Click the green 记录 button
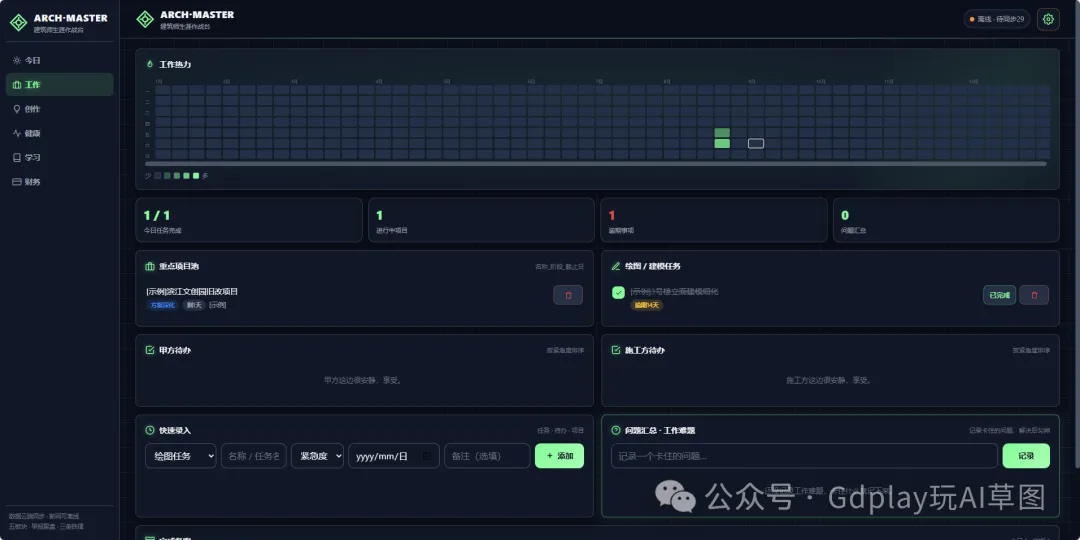1080x540 pixels. pyautogui.click(x=1026, y=456)
